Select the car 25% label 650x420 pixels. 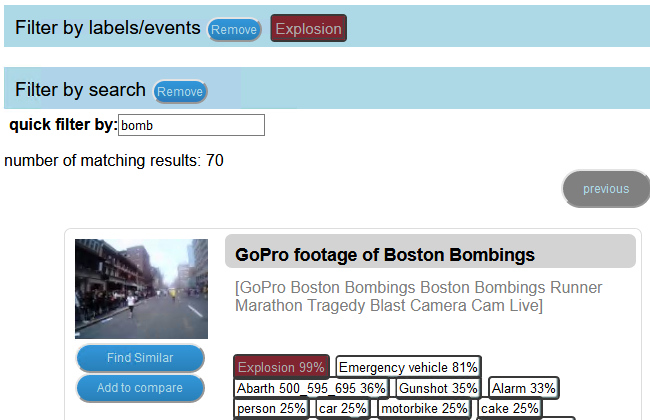tap(342, 408)
